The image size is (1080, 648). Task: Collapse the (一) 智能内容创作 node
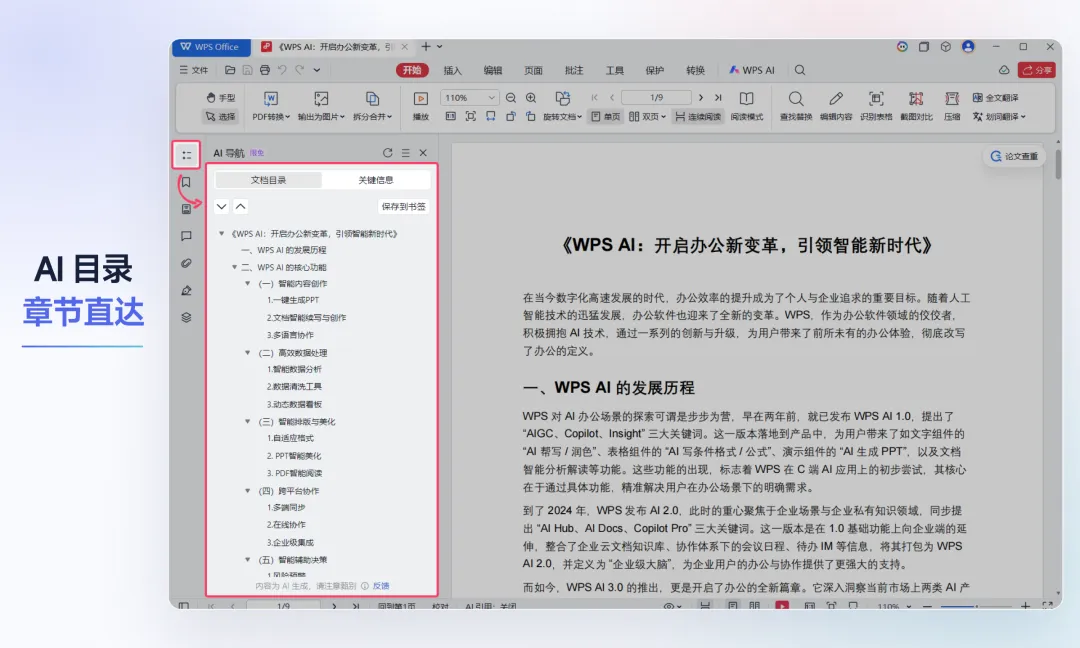pyautogui.click(x=248, y=283)
